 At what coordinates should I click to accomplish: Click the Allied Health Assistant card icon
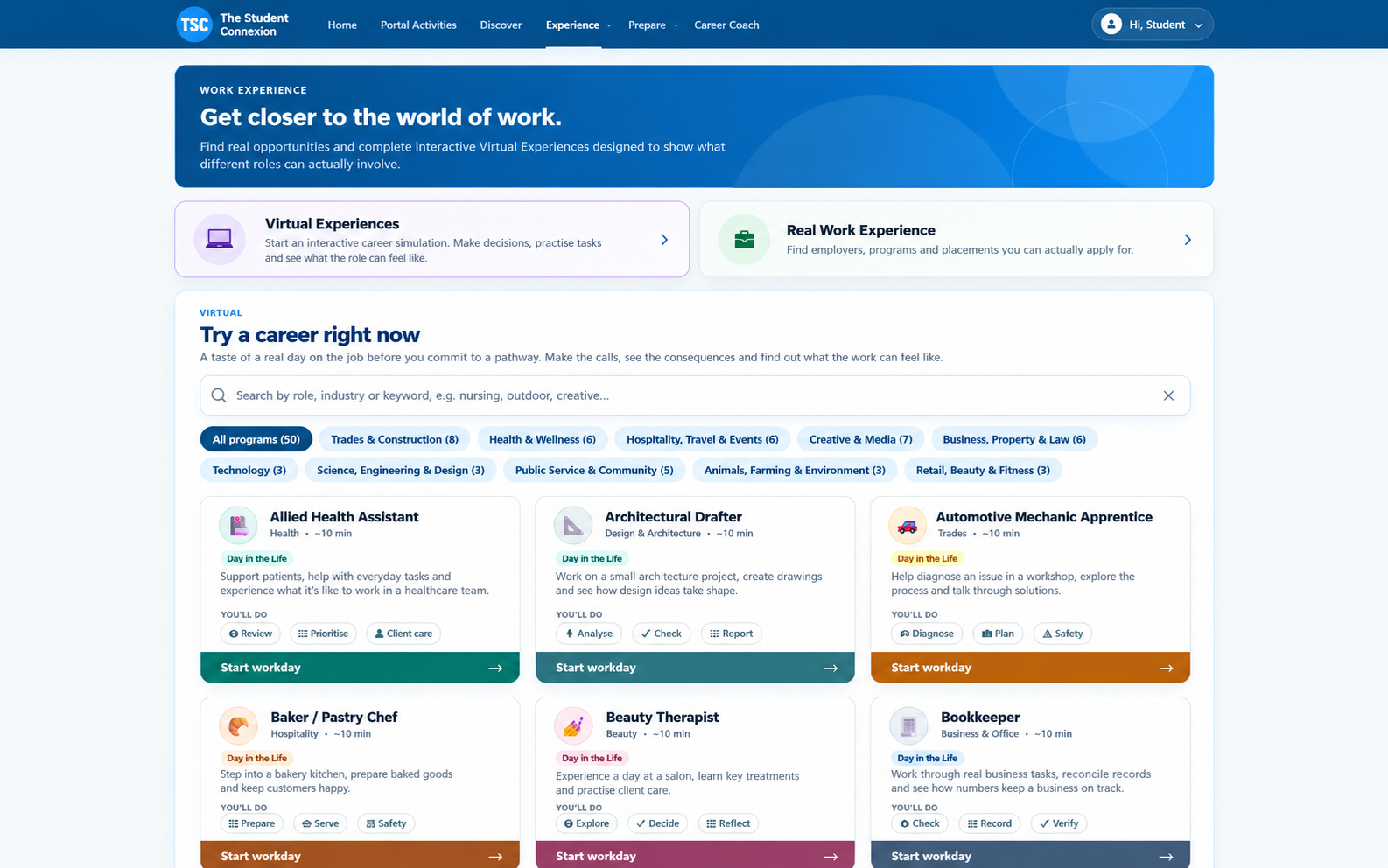[238, 526]
